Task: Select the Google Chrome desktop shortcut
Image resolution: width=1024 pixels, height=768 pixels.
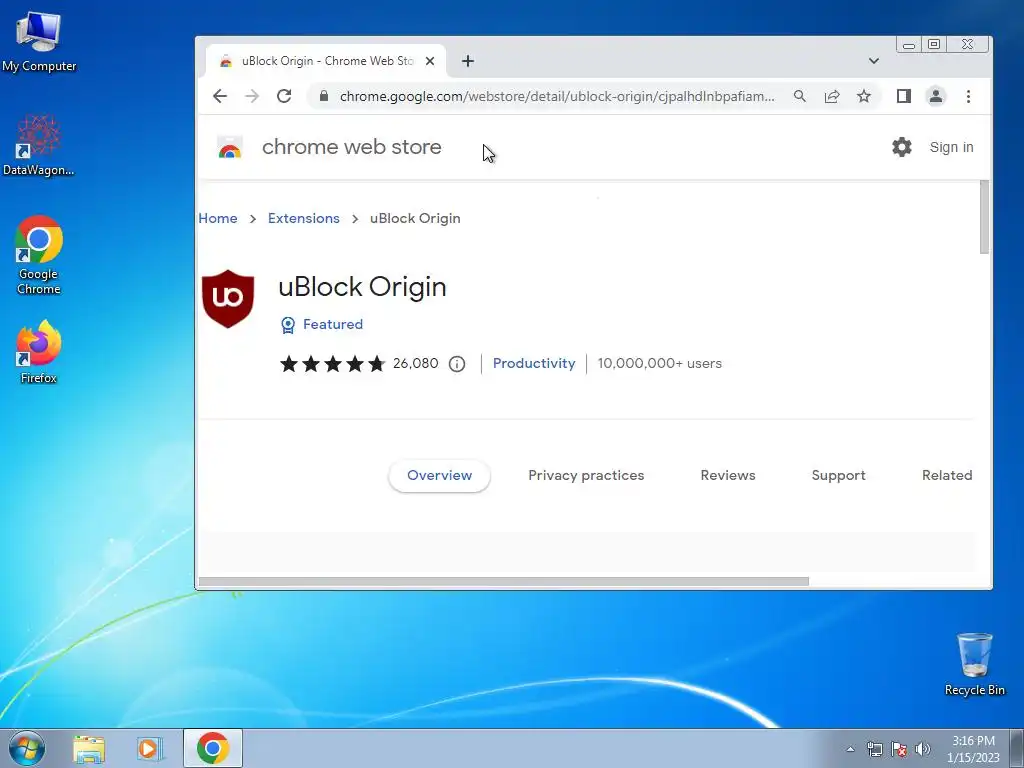Action: (39, 255)
